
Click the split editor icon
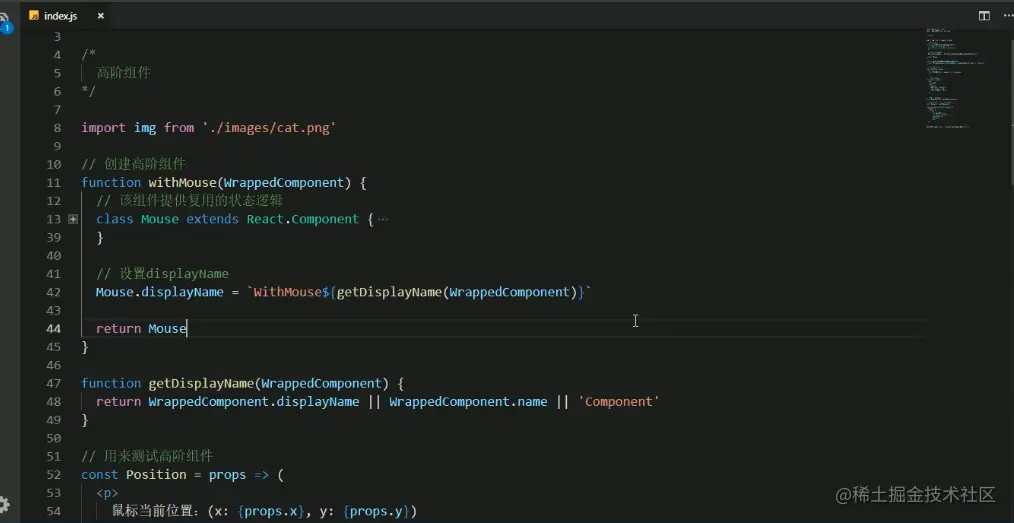984,16
